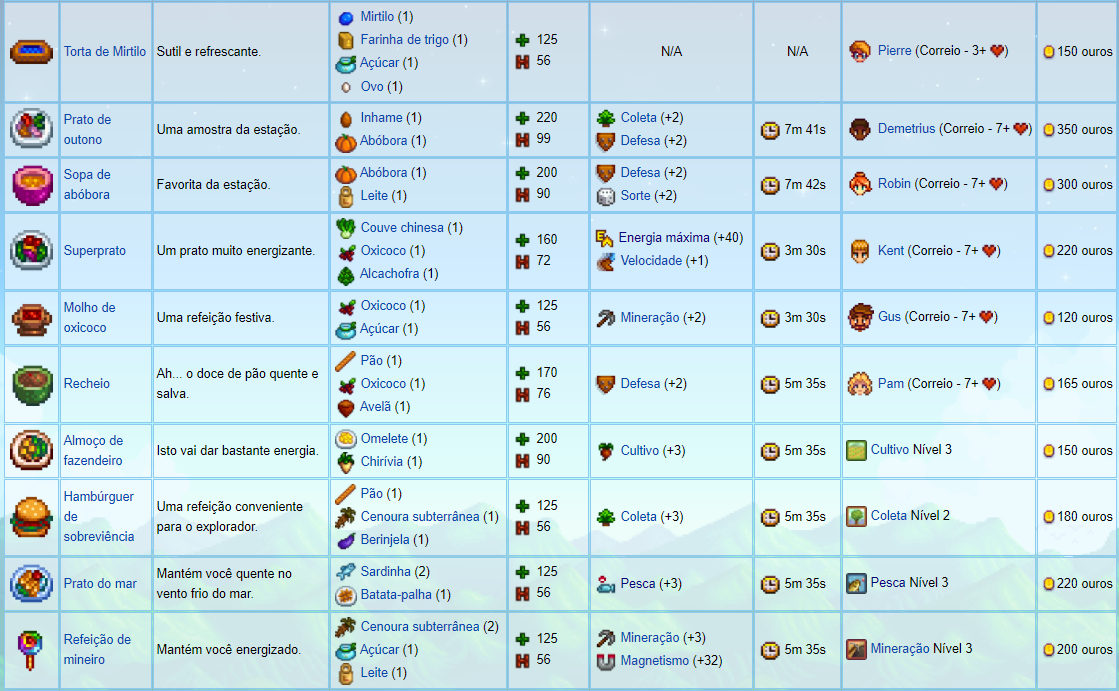This screenshot has height=691, width=1119.
Task: Click the Avelã hazelnut ingredient icon
Action: click(x=345, y=407)
